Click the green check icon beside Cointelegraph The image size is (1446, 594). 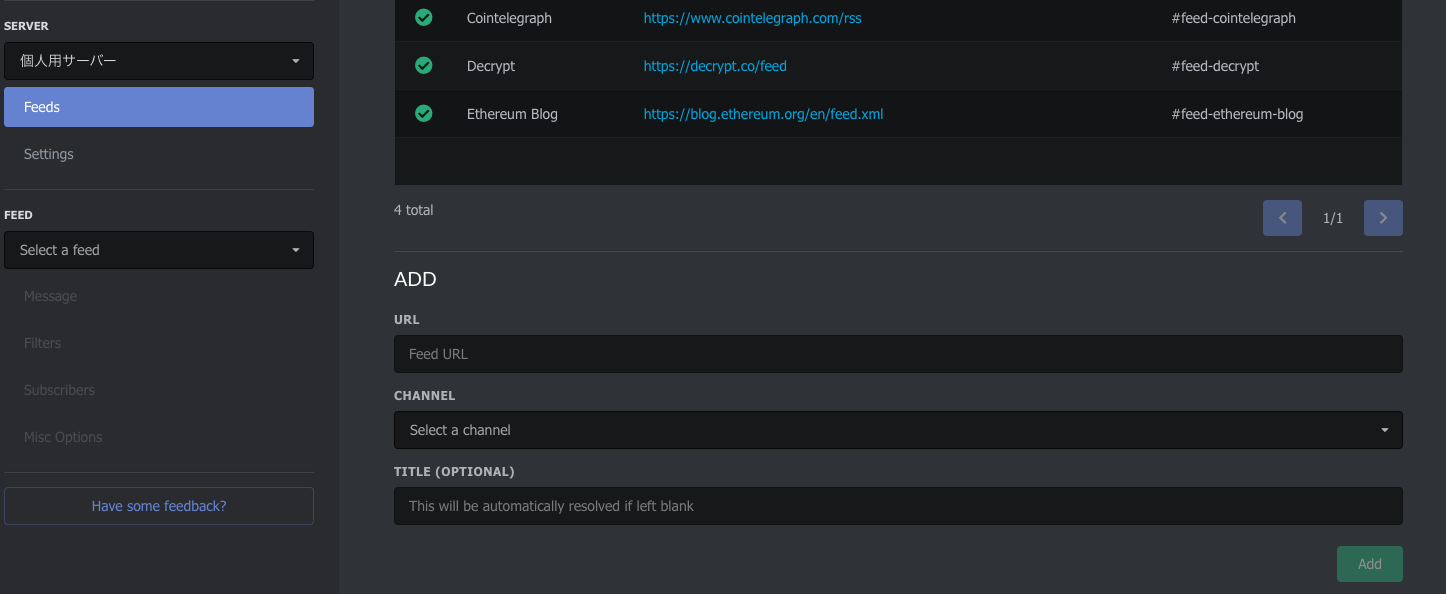point(424,17)
